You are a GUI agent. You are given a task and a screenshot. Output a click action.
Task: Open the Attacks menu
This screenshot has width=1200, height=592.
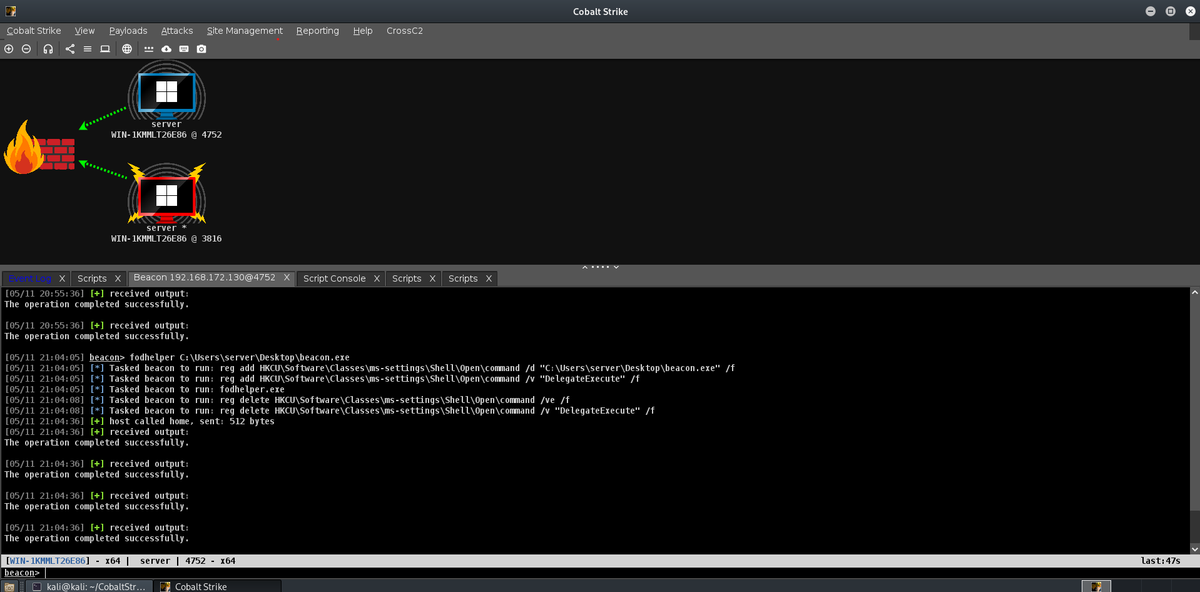click(177, 31)
